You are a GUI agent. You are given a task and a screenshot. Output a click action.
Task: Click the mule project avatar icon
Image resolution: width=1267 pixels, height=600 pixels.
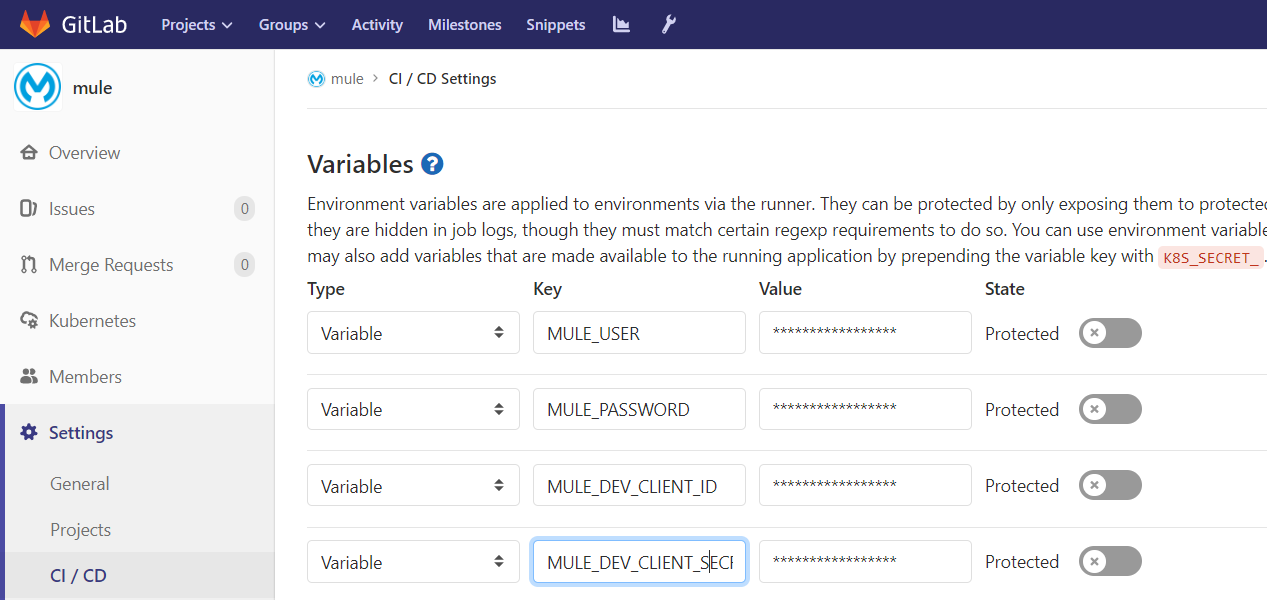pyautogui.click(x=37, y=87)
